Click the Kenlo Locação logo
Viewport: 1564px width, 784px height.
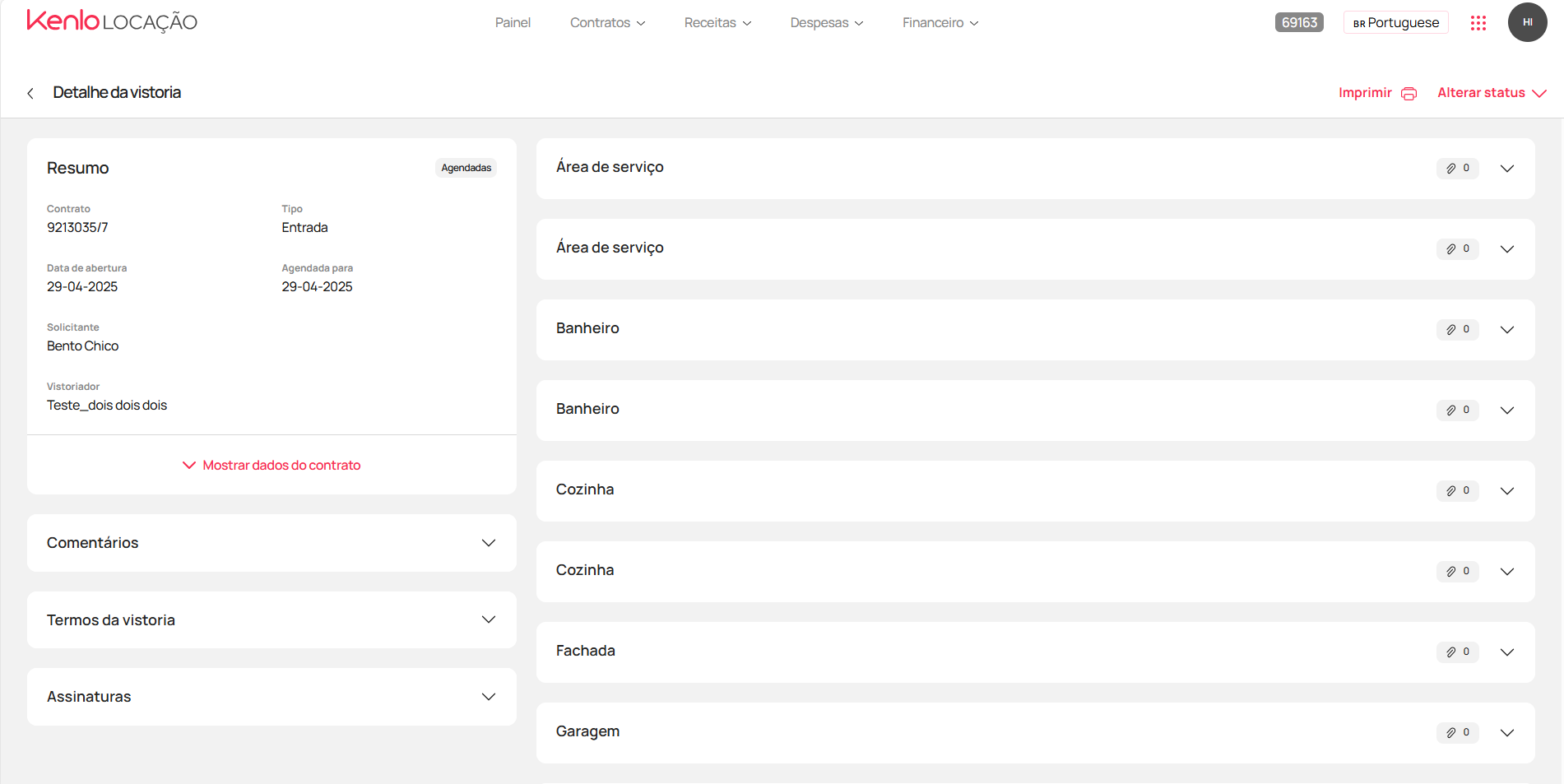tap(112, 21)
